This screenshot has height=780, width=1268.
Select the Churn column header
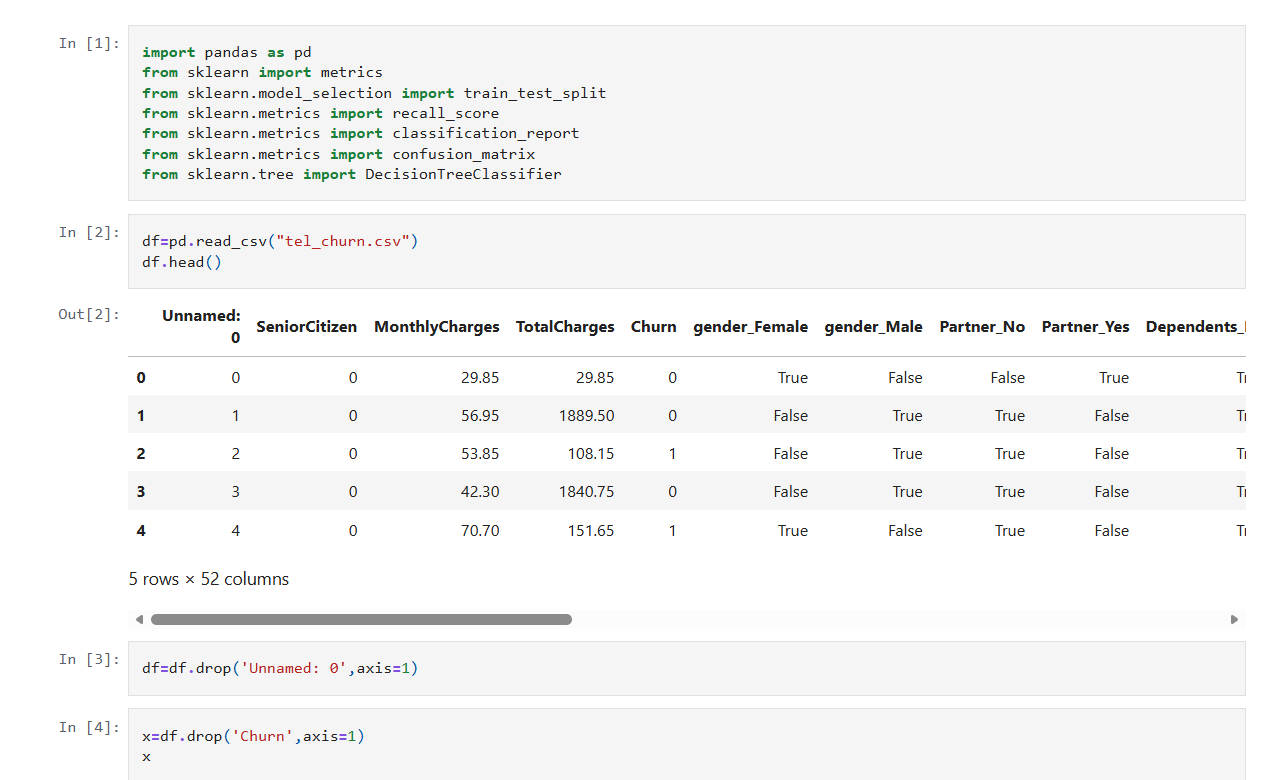click(653, 326)
